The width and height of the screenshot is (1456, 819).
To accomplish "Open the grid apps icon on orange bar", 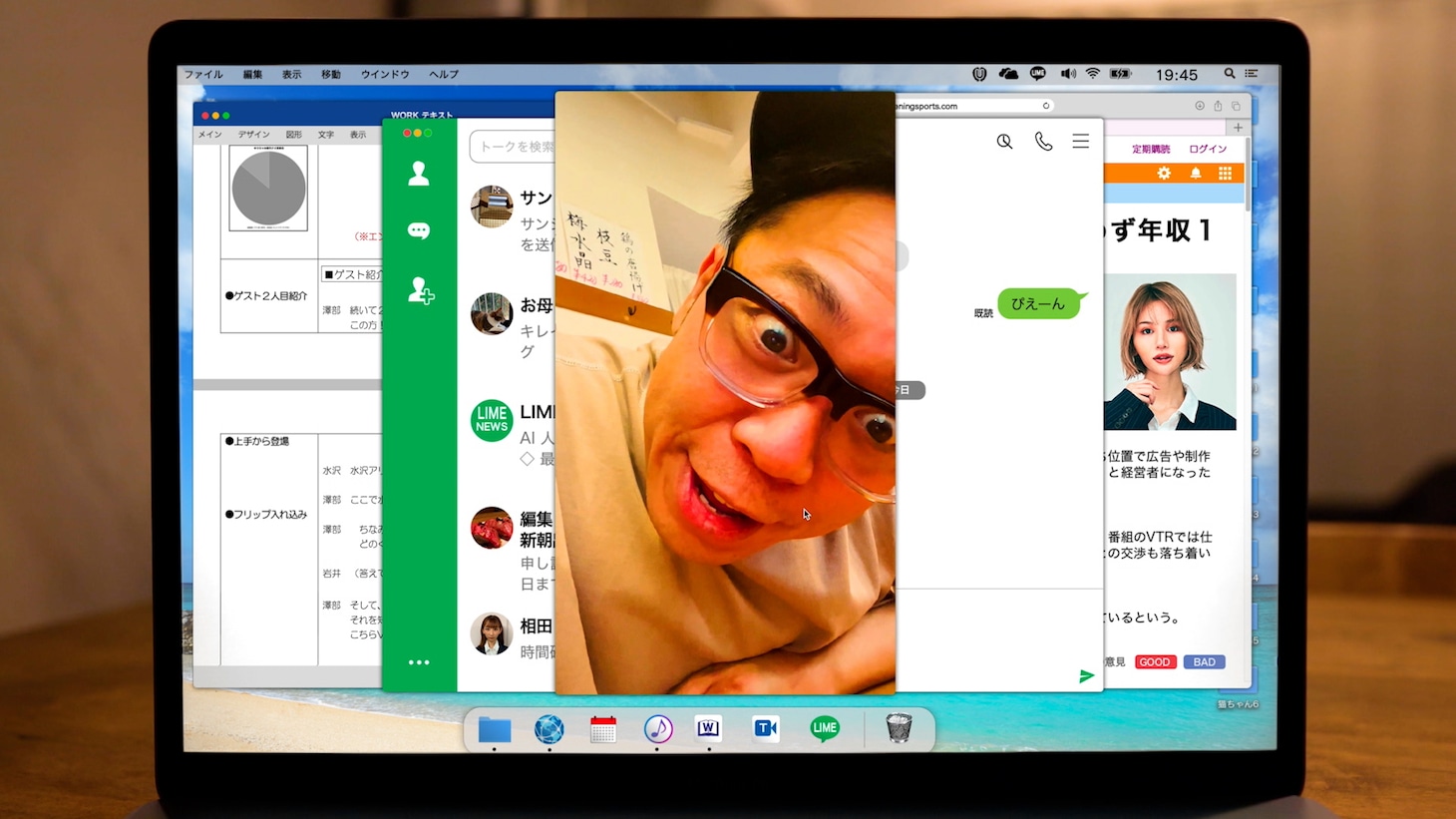I will (1225, 174).
